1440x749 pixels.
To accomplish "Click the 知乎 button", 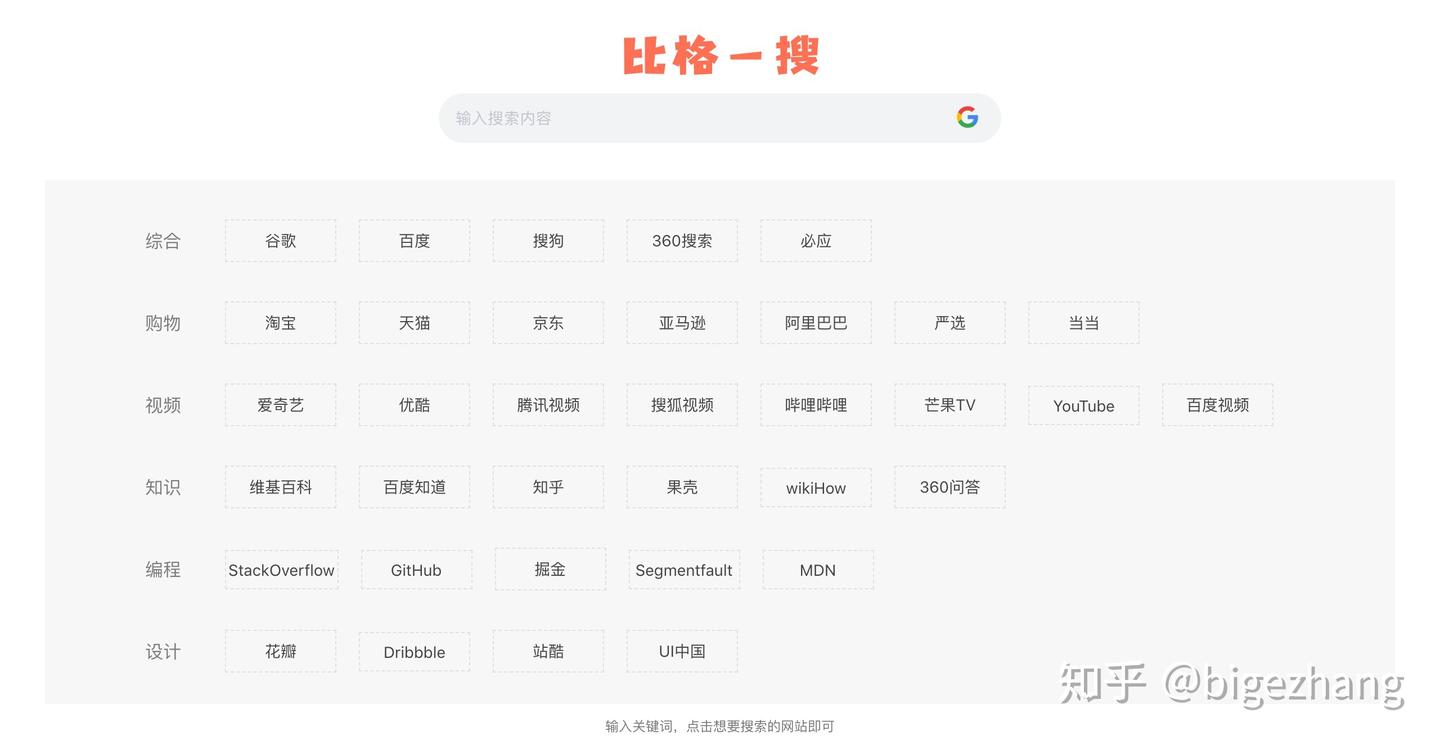I will pyautogui.click(x=548, y=487).
